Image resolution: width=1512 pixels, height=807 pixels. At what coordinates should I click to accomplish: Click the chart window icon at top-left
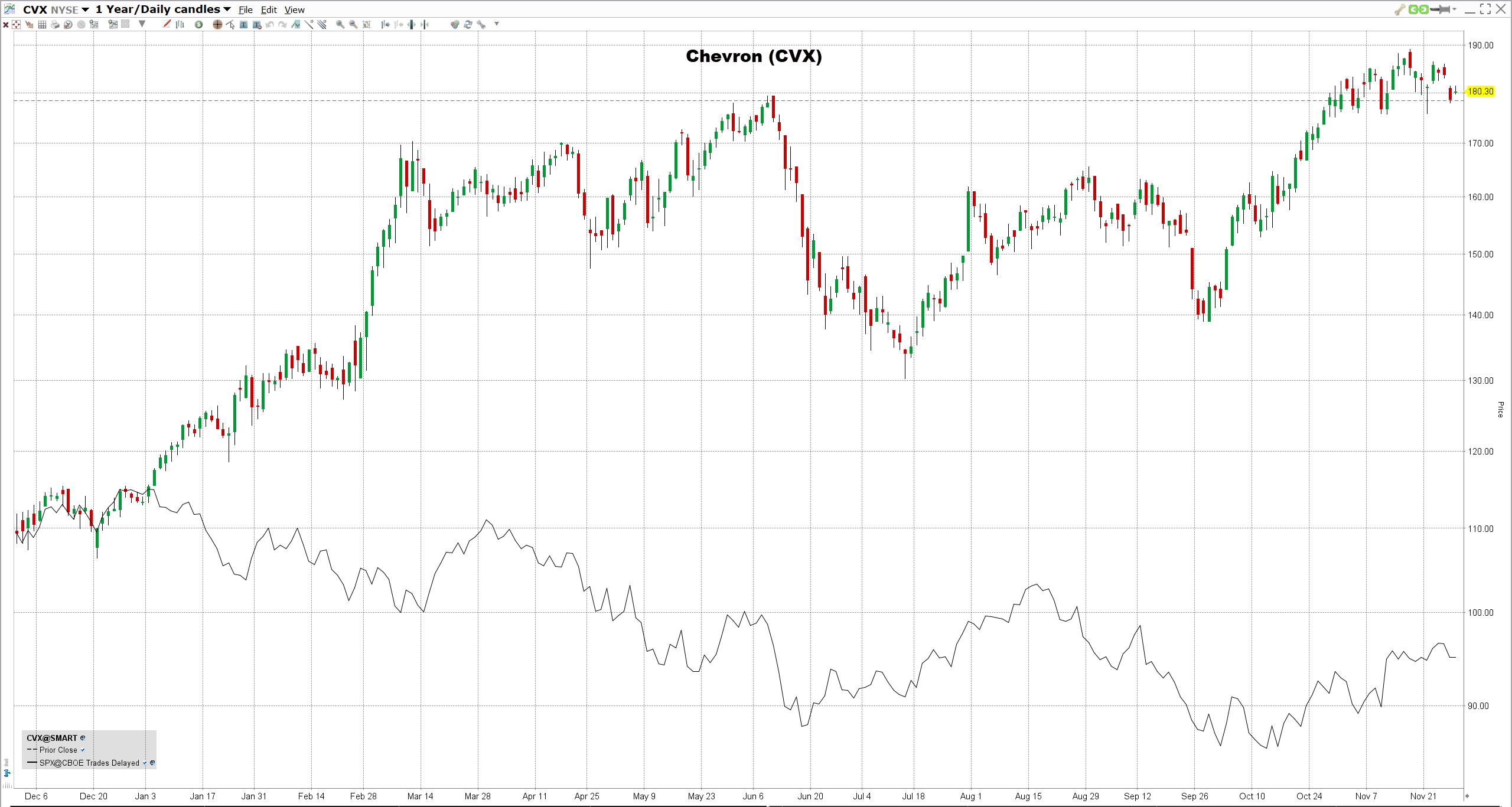[x=9, y=9]
